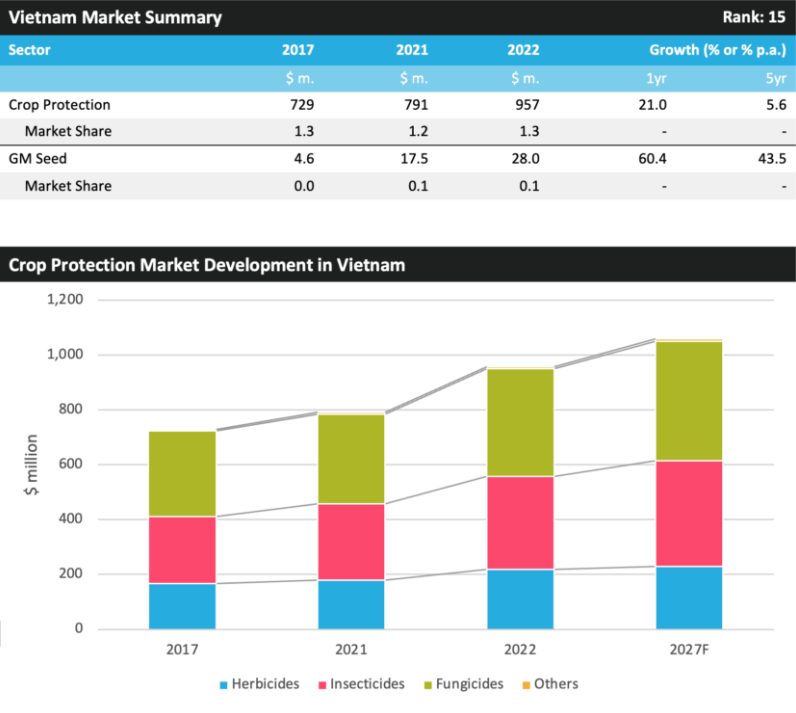Select the Crop Protection 2022 value 957
The height and width of the screenshot is (713, 796).
click(525, 105)
